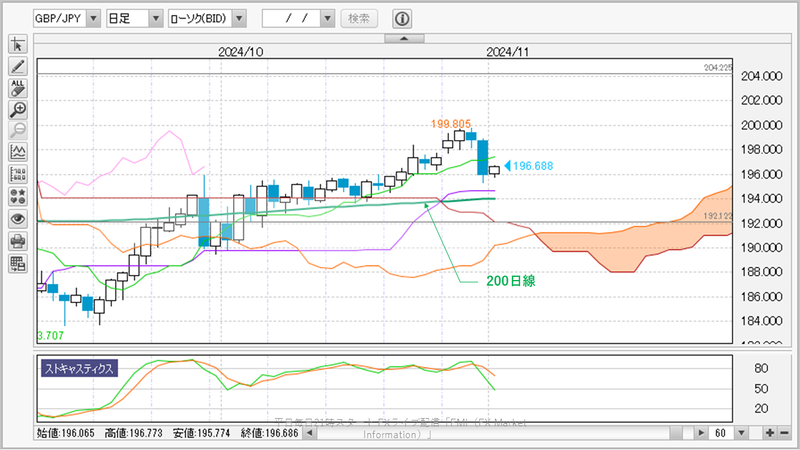This screenshot has width=800, height=450.
Task: Click the 204.000 price axis label
Action: coord(761,76)
